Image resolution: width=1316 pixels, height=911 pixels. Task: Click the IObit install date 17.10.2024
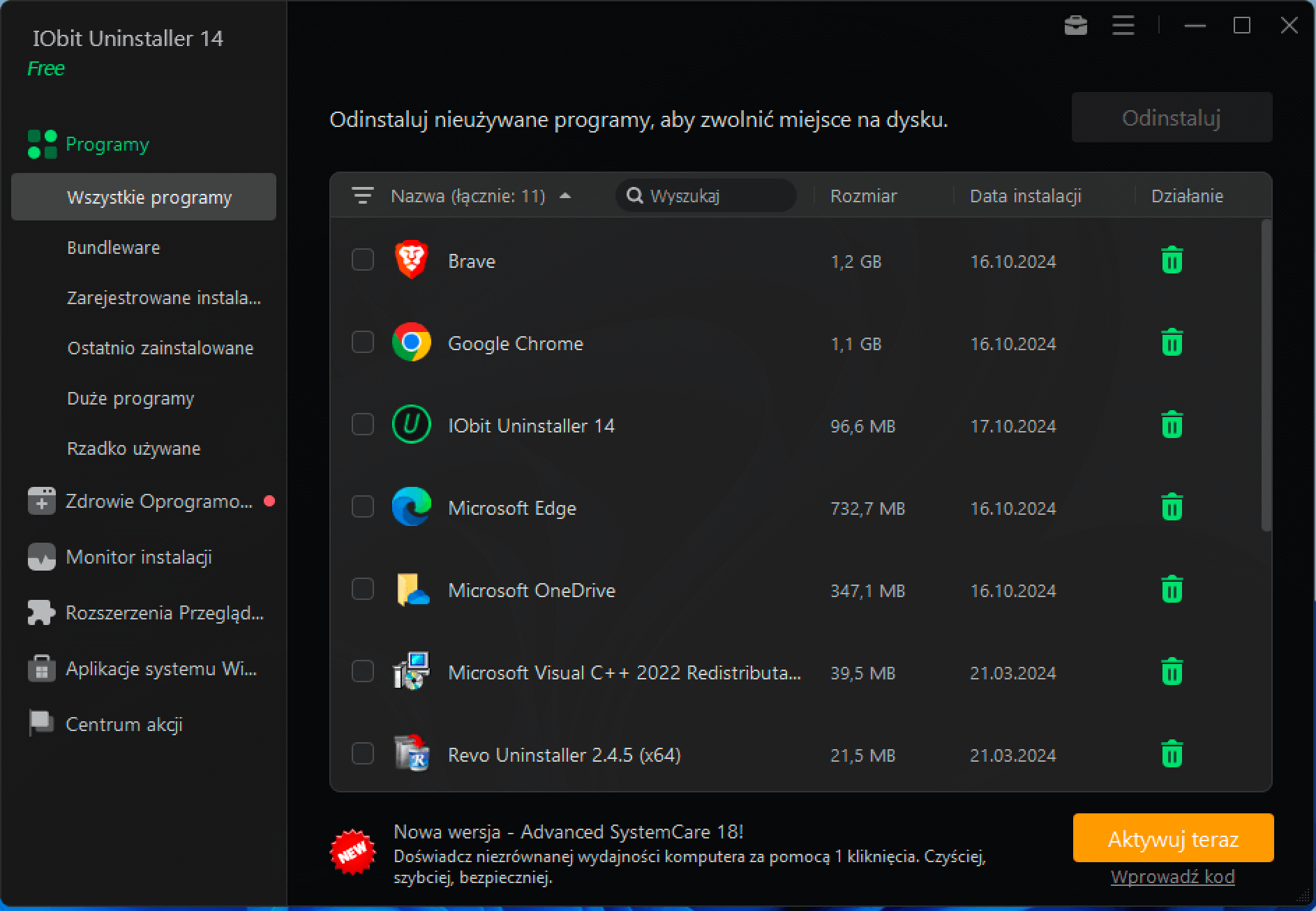[x=1012, y=426]
